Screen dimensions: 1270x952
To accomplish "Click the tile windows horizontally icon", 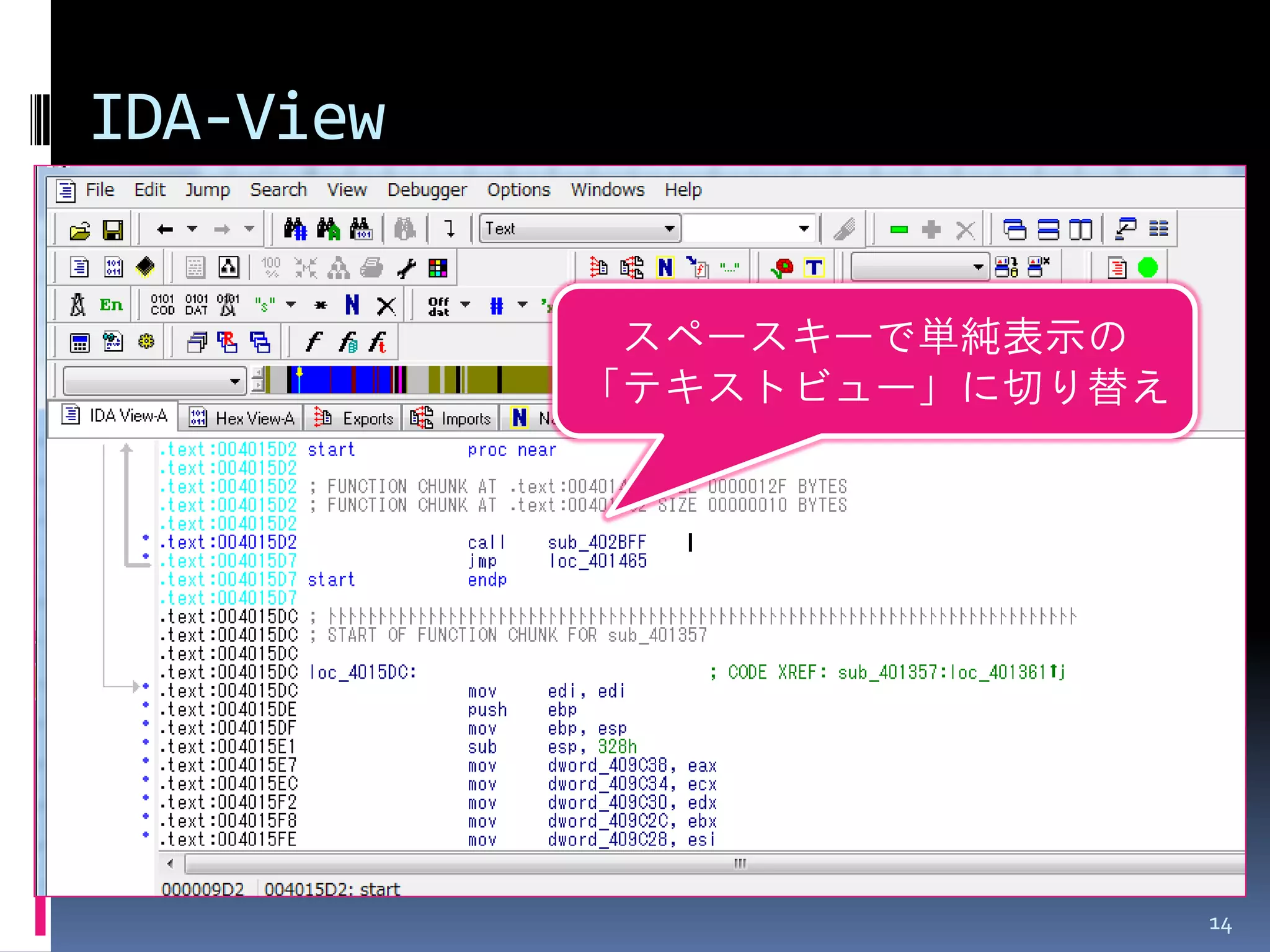I will (x=1048, y=229).
